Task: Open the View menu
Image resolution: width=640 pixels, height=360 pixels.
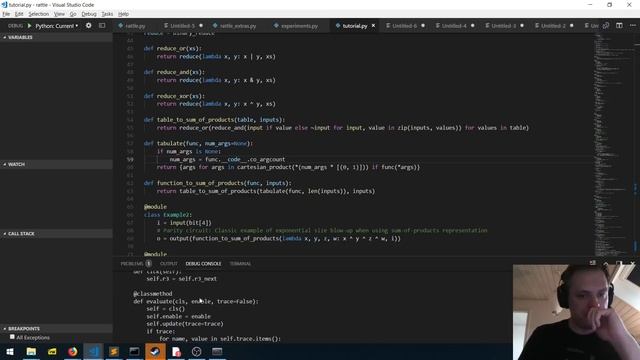Action: click(x=59, y=14)
